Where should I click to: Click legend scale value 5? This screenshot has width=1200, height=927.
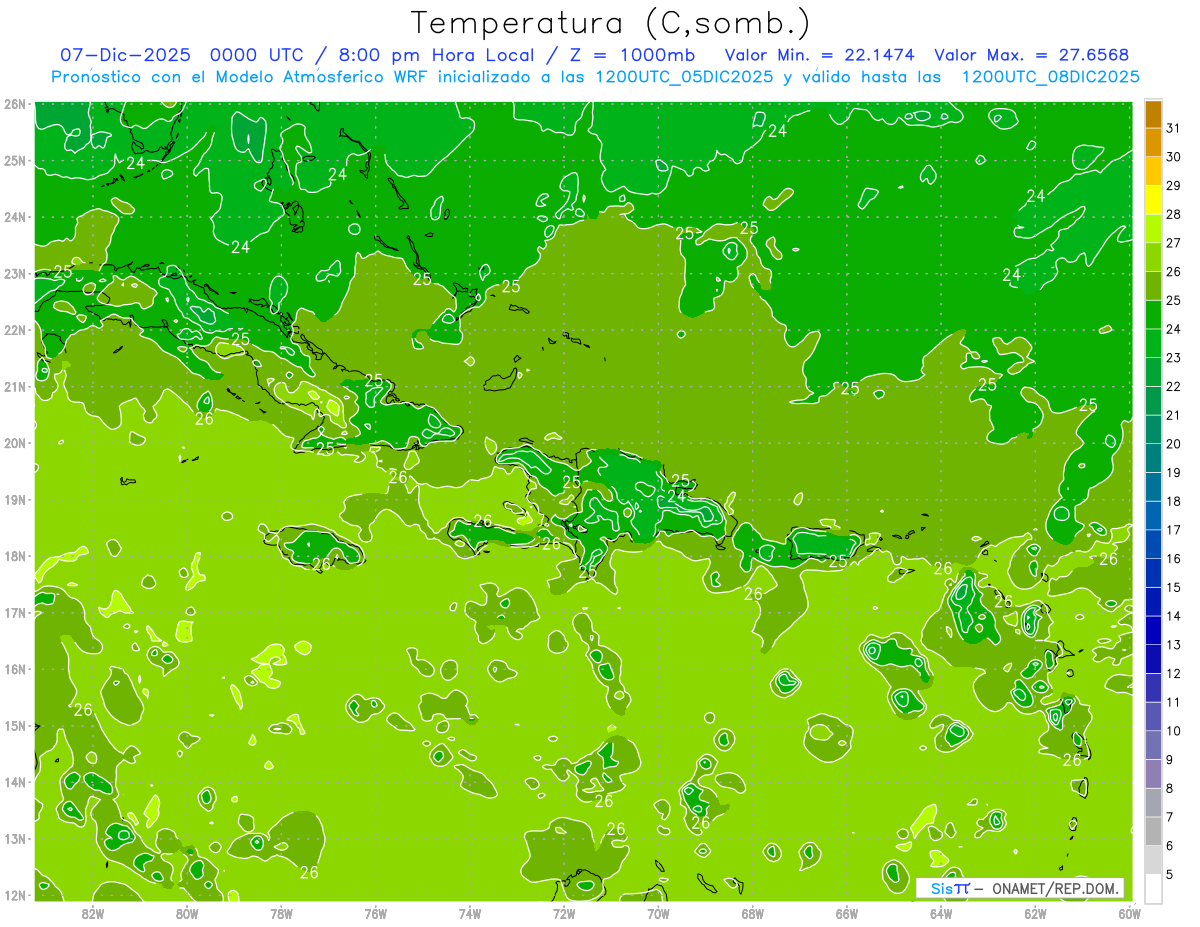pyautogui.click(x=1170, y=874)
